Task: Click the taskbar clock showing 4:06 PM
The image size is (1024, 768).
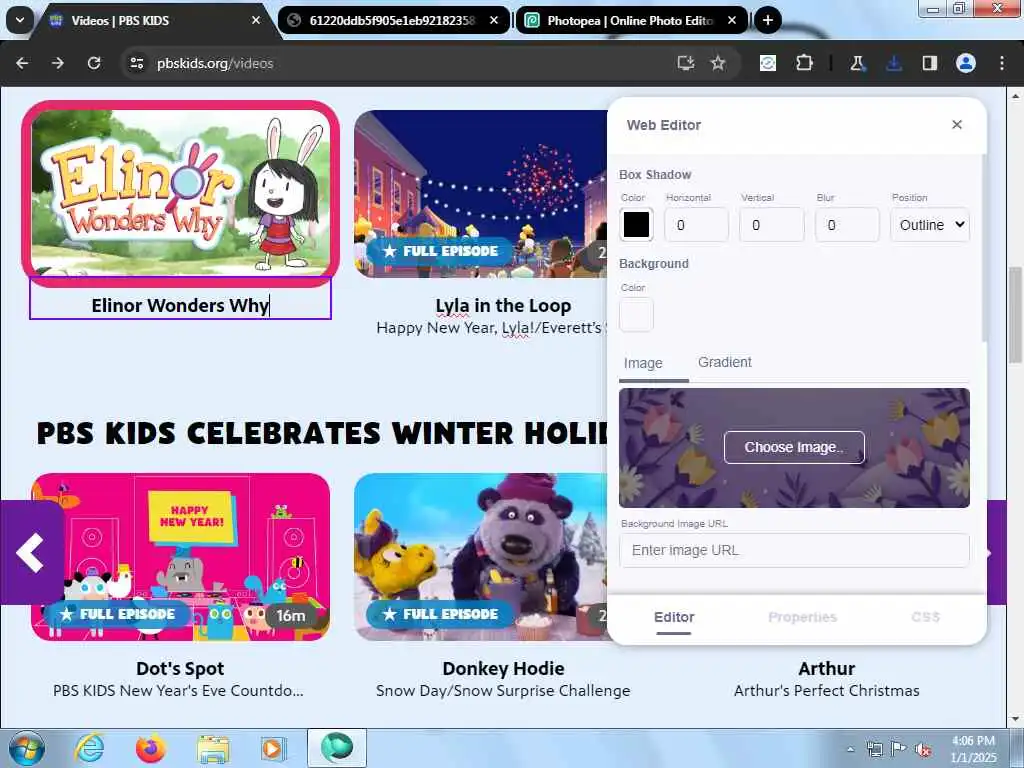Action: 973,749
